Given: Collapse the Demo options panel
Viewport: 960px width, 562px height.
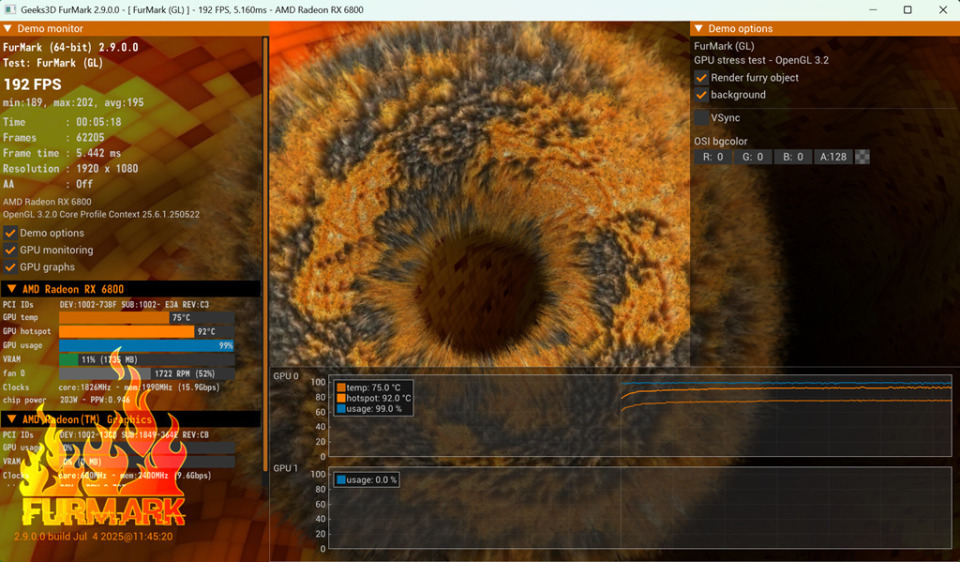Looking at the screenshot, I should click(x=699, y=28).
